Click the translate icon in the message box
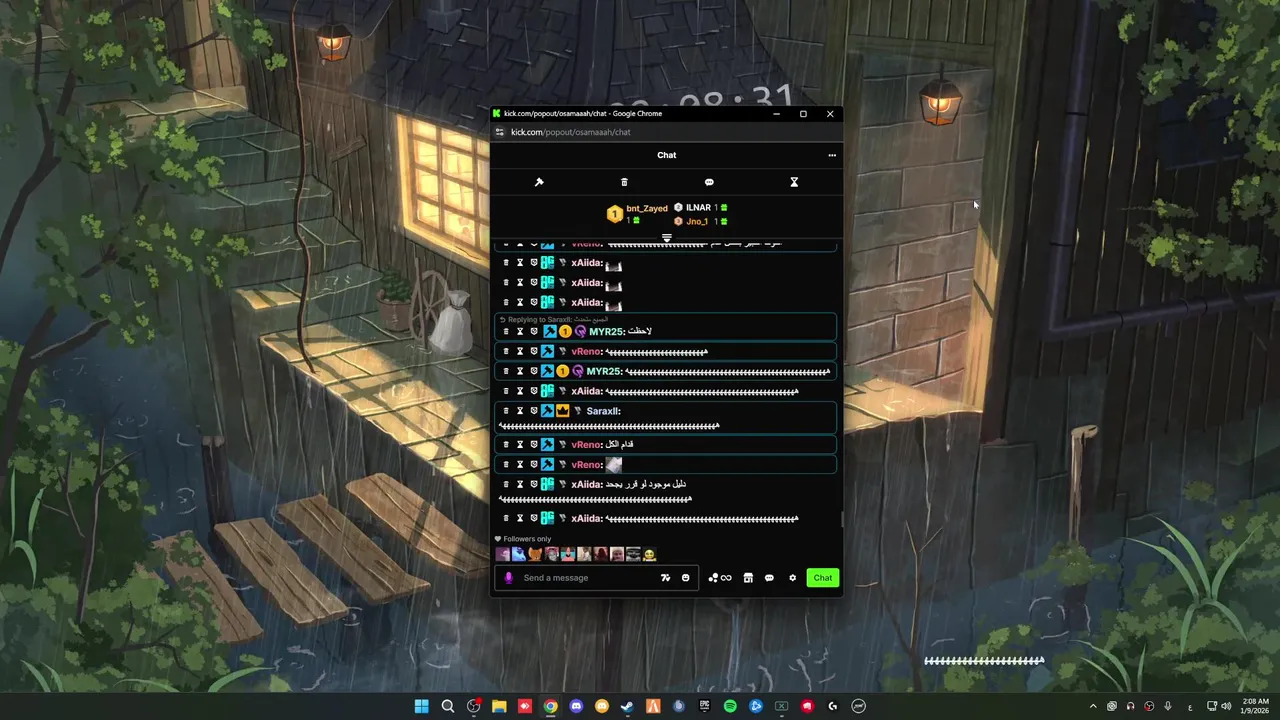 (x=665, y=578)
